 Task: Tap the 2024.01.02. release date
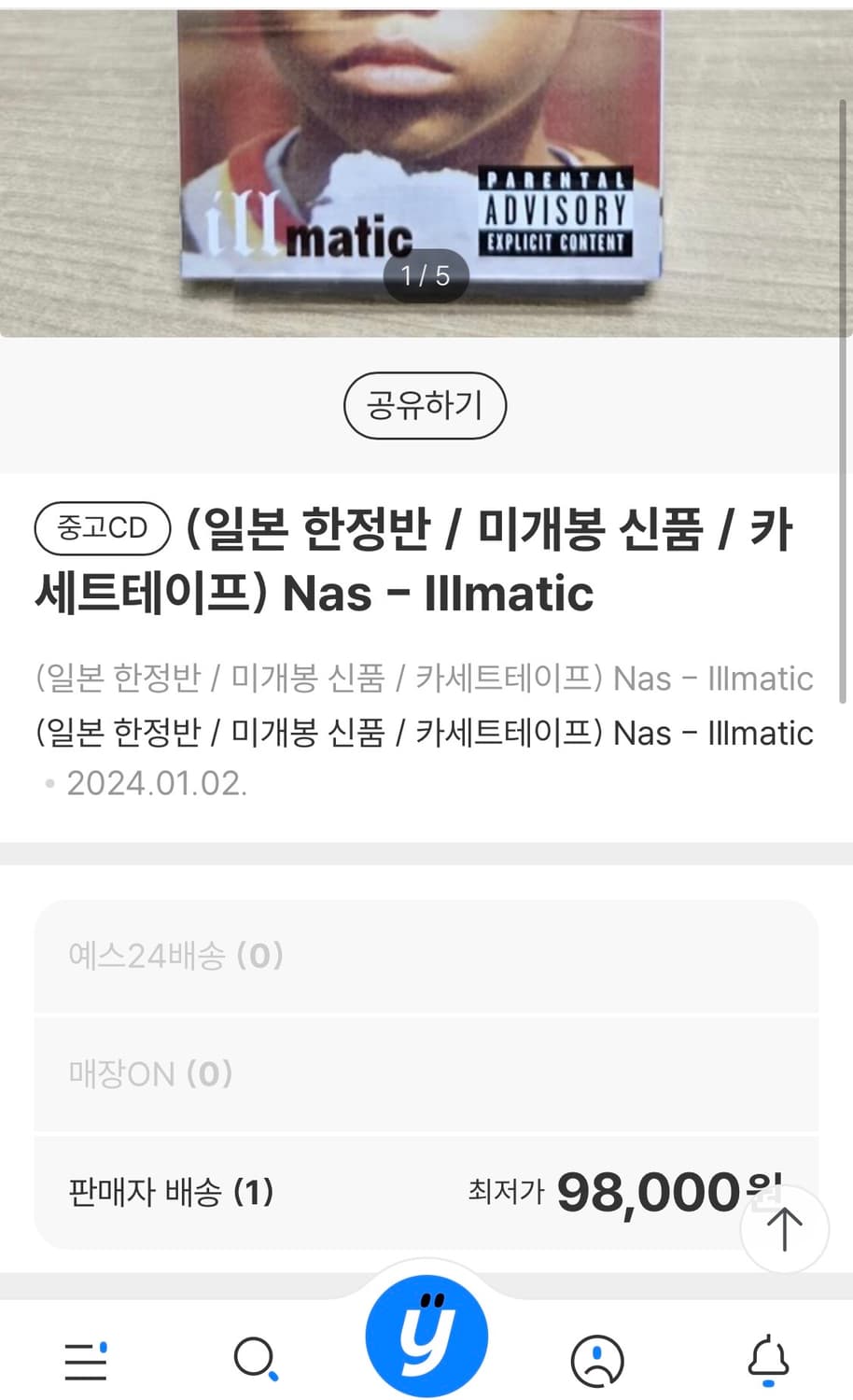[x=156, y=784]
